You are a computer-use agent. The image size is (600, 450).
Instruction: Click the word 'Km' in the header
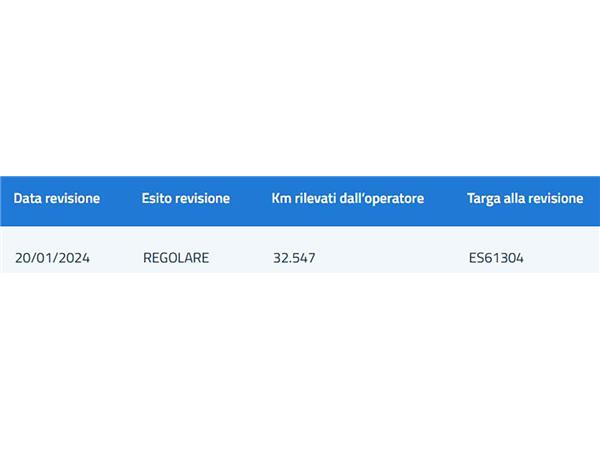pyautogui.click(x=281, y=198)
